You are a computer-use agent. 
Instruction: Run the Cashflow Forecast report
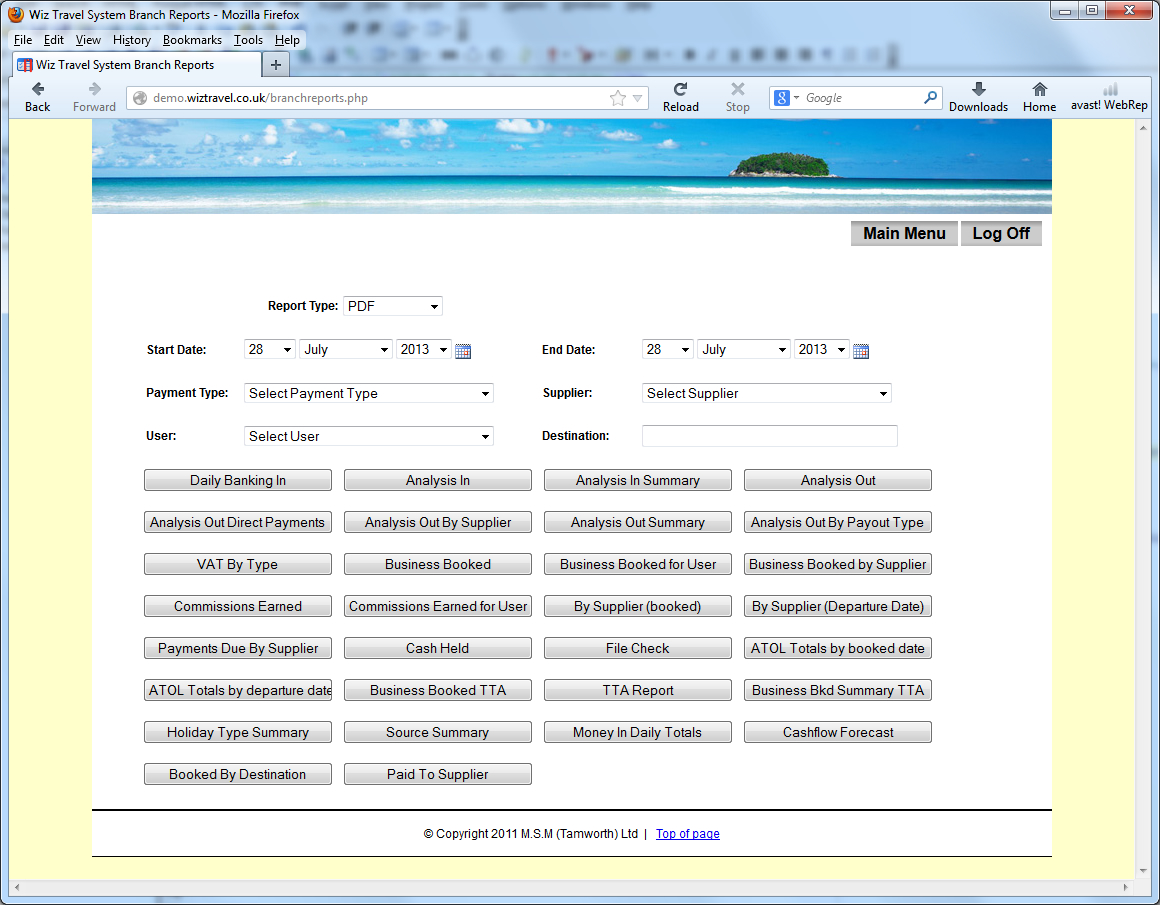click(x=837, y=733)
